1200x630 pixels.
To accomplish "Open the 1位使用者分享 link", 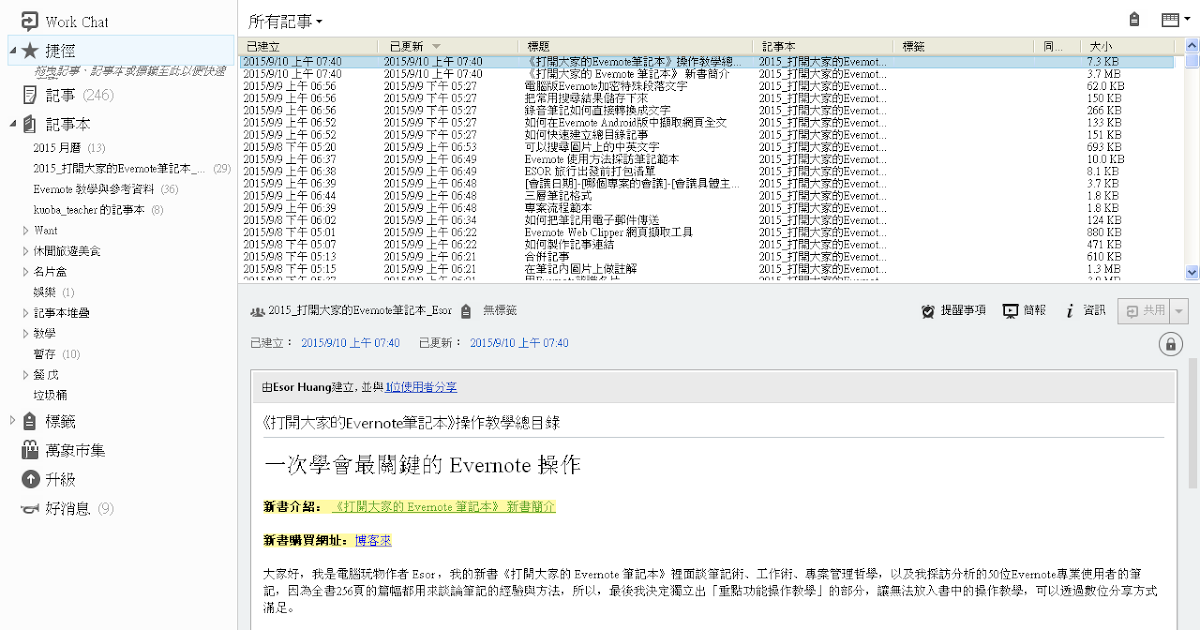I will [421, 387].
